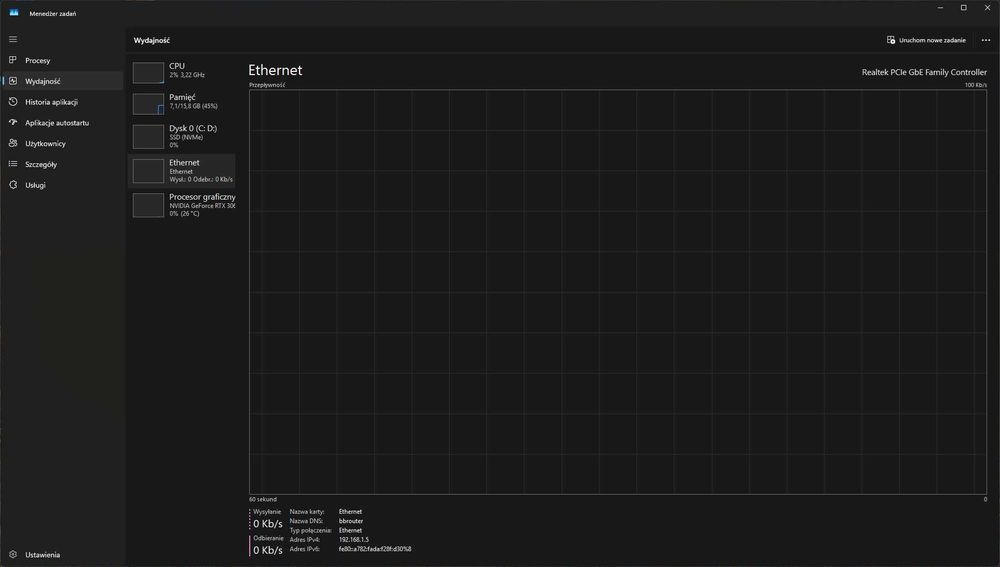Click the bbrouter DNS name value
Image resolution: width=1000 pixels, height=567 pixels.
point(351,521)
